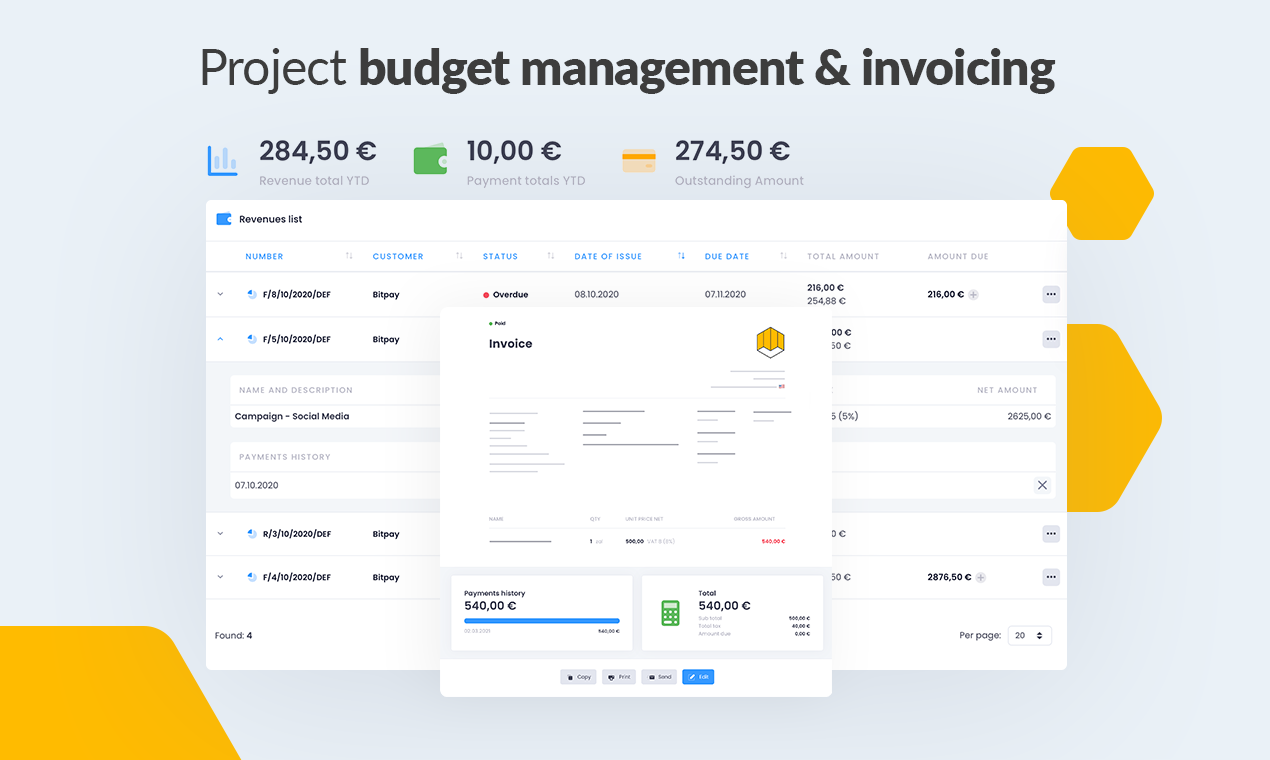Click the Revenues list panel icon

point(222,218)
